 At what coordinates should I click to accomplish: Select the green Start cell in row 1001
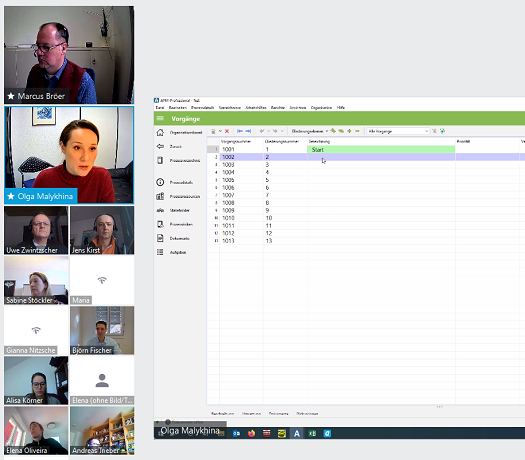point(381,149)
